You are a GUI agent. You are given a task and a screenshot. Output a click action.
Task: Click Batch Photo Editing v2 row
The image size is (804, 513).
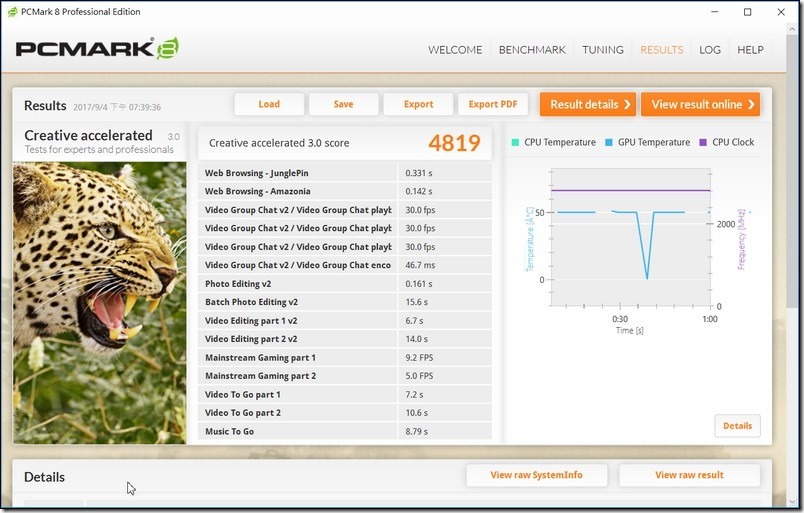point(345,302)
